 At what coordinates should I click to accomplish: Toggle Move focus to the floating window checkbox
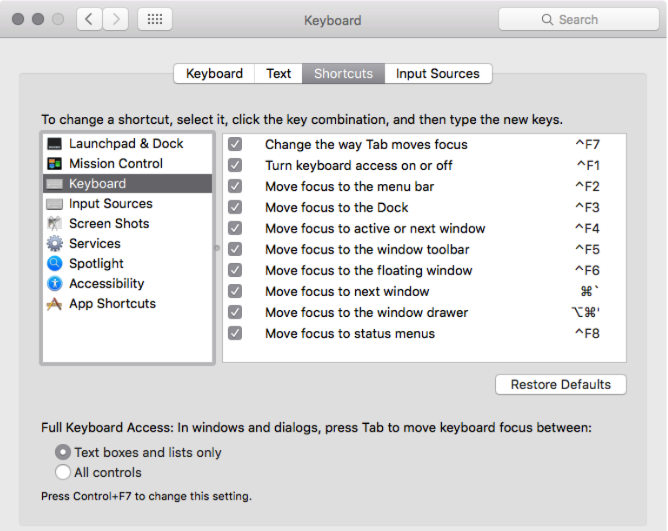coord(235,270)
